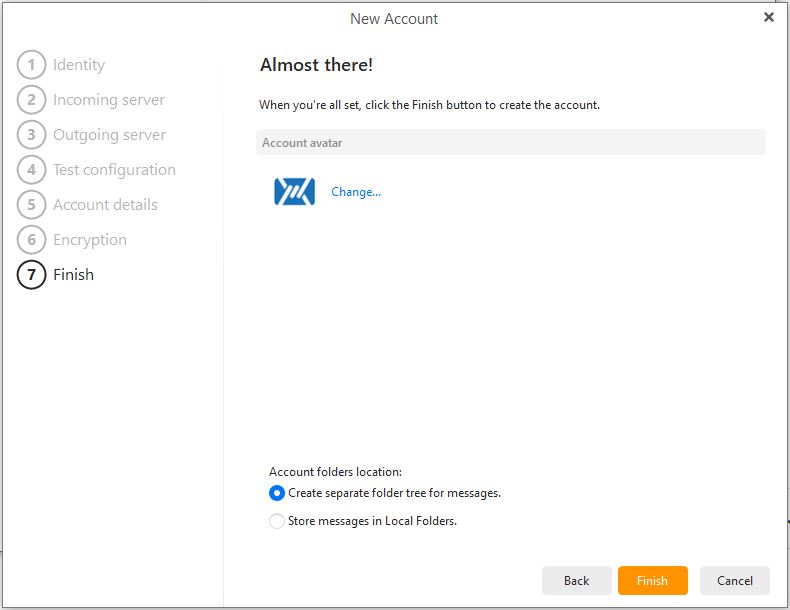This screenshot has height=610, width=790.
Task: Open the Incoming server step label
Action: pyautogui.click(x=109, y=100)
